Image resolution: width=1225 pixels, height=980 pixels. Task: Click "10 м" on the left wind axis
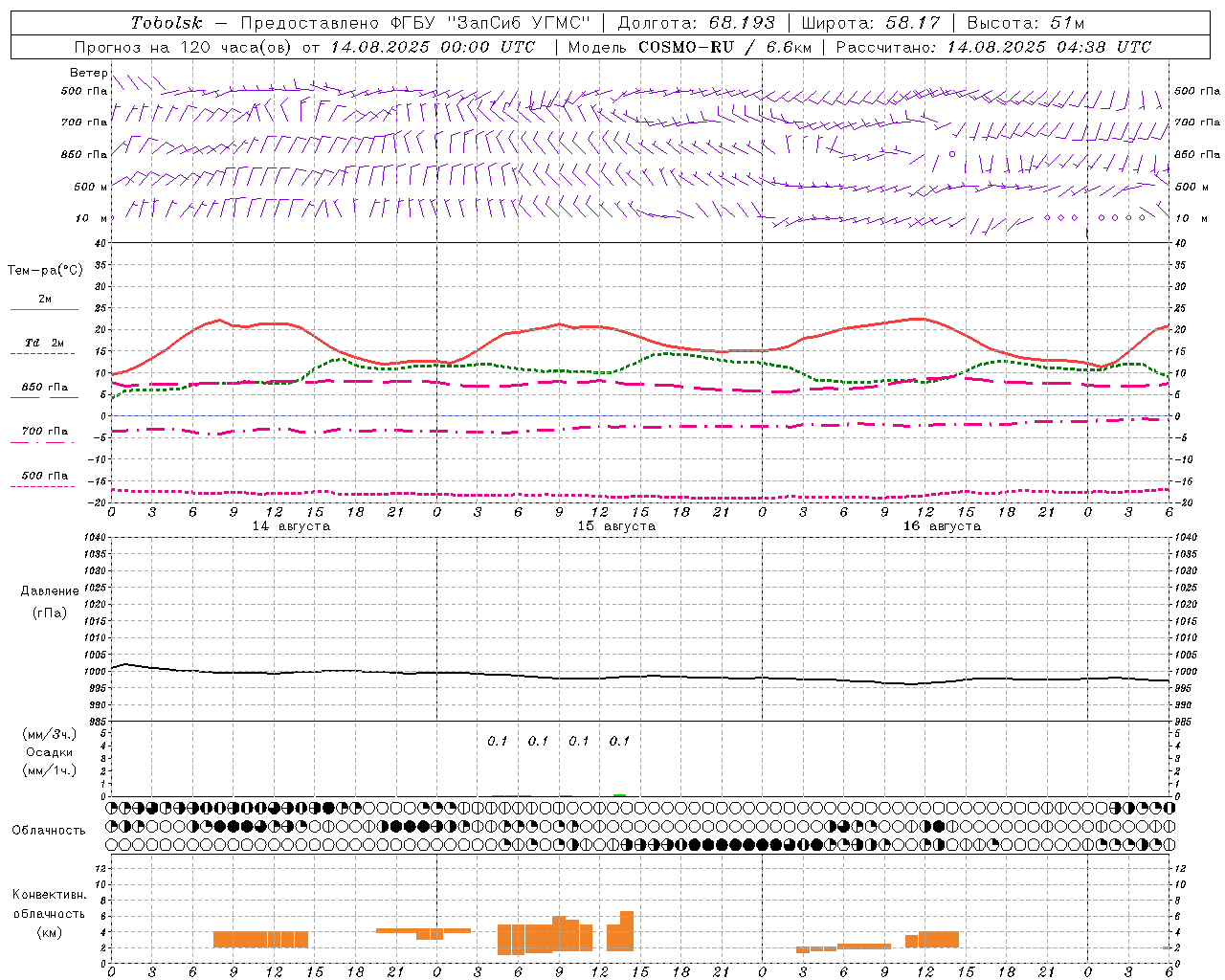[x=91, y=218]
